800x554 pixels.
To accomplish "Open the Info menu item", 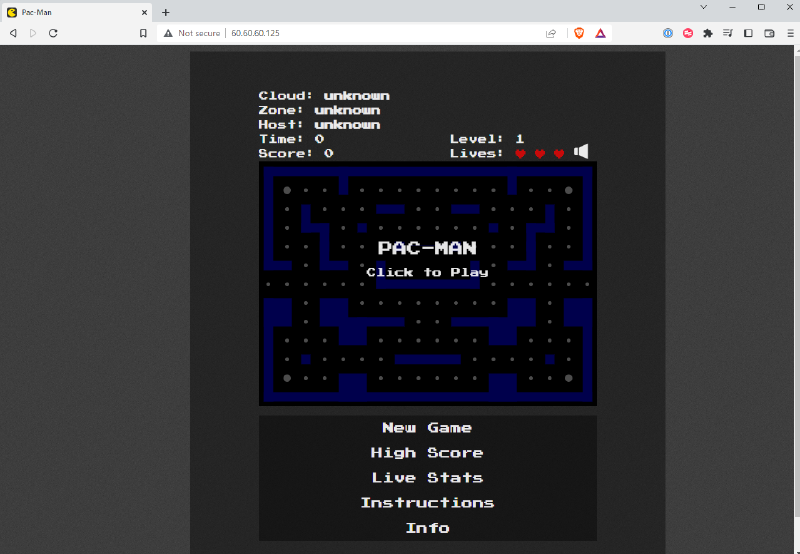I will click(x=428, y=527).
